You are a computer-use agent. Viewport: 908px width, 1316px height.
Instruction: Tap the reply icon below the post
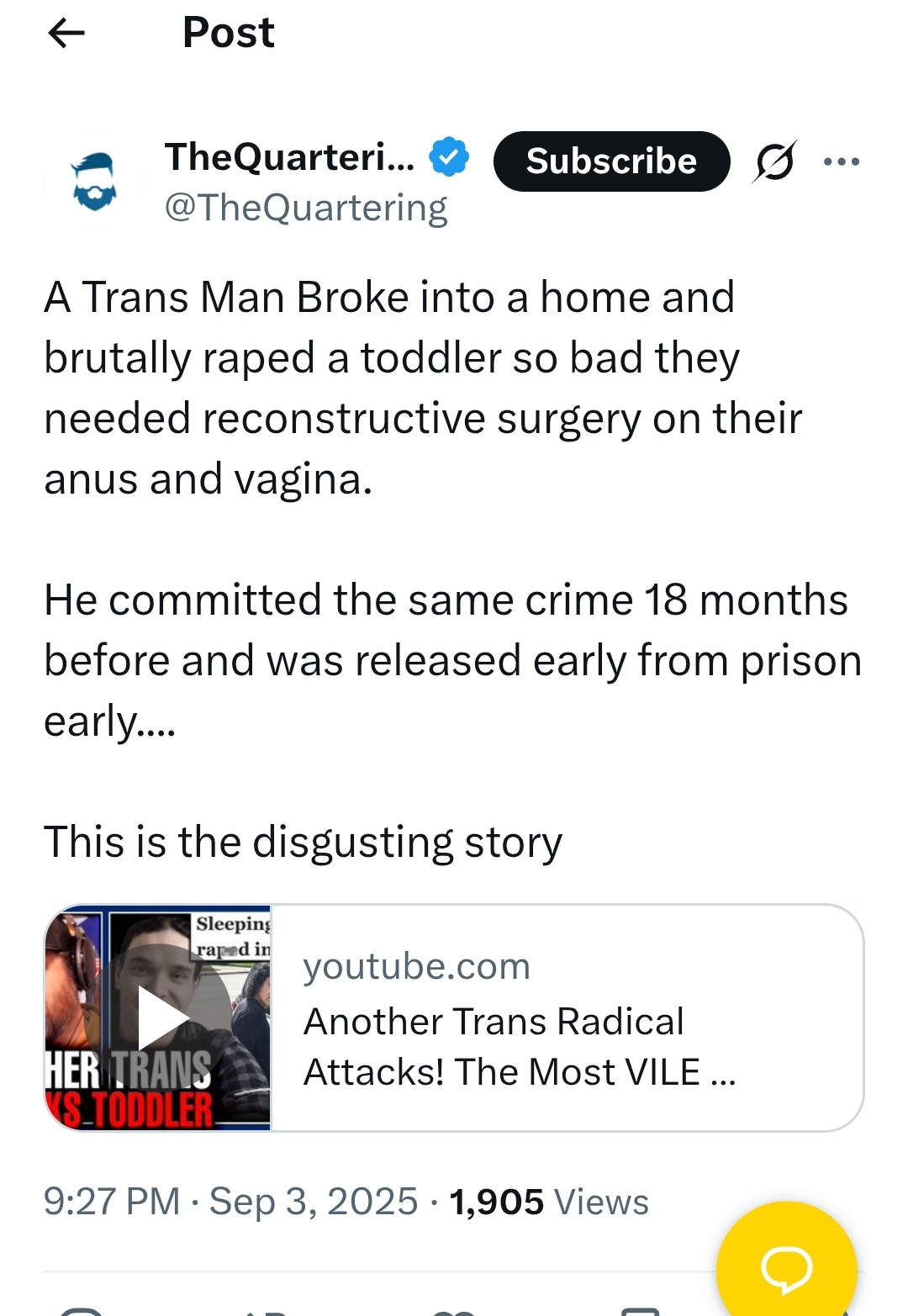pyautogui.click(x=82, y=1310)
